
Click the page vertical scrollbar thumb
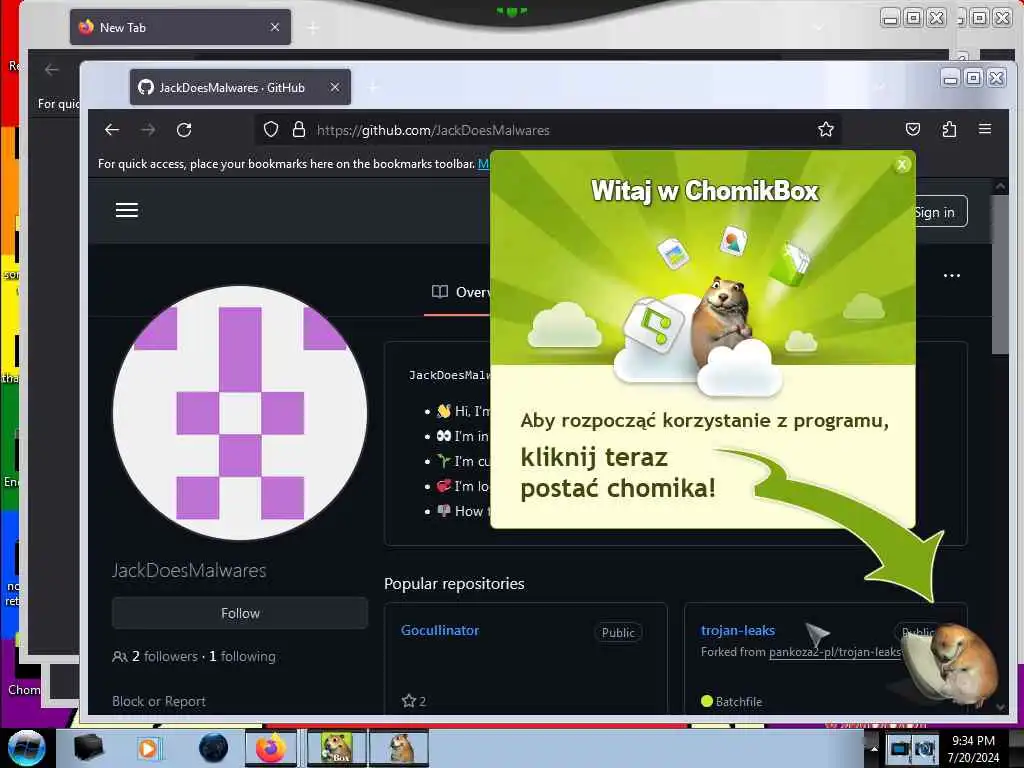tap(1000, 274)
